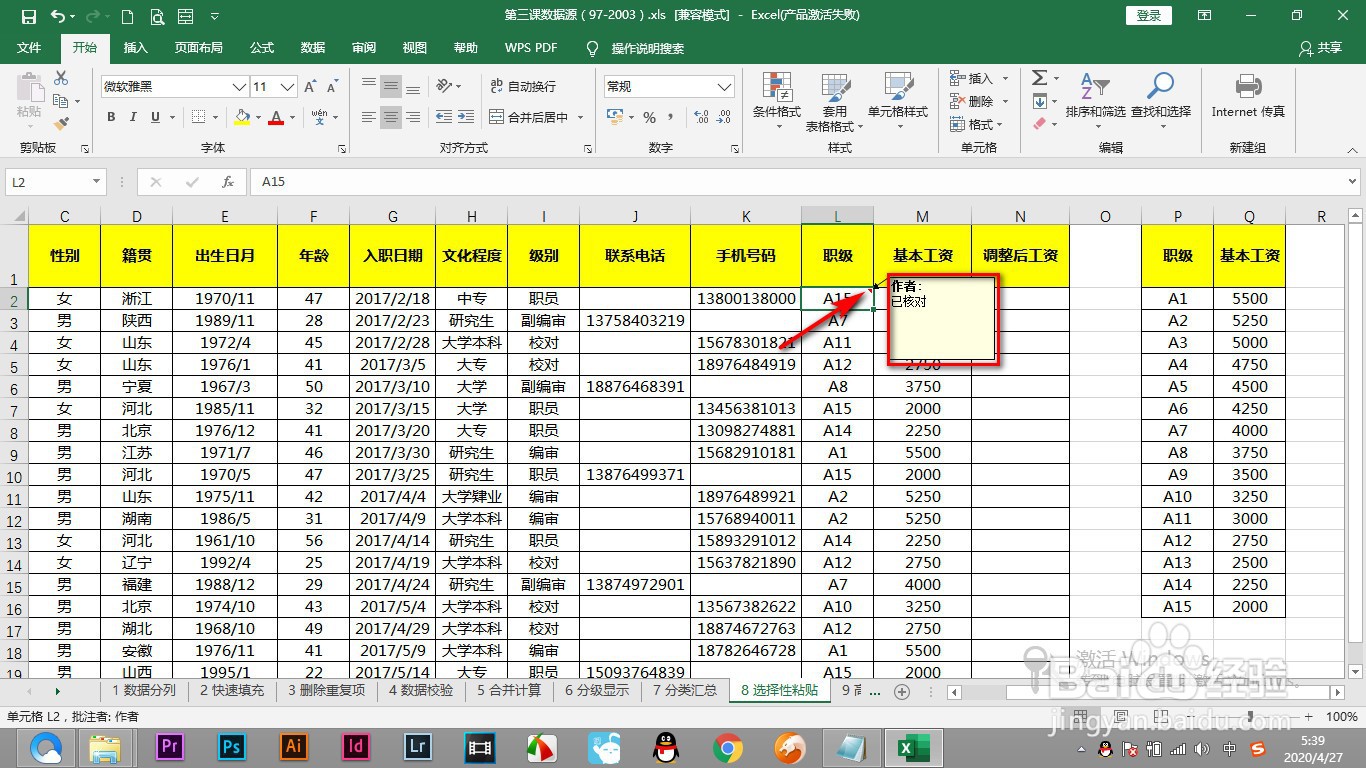Open the fill color dropdown arrow

pyautogui.click(x=258, y=117)
